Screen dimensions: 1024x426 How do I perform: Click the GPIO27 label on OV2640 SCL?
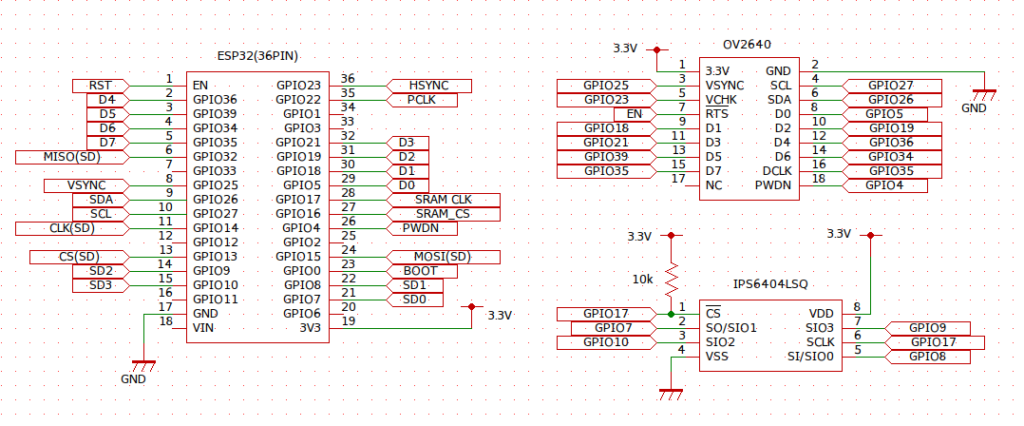pyautogui.click(x=892, y=86)
